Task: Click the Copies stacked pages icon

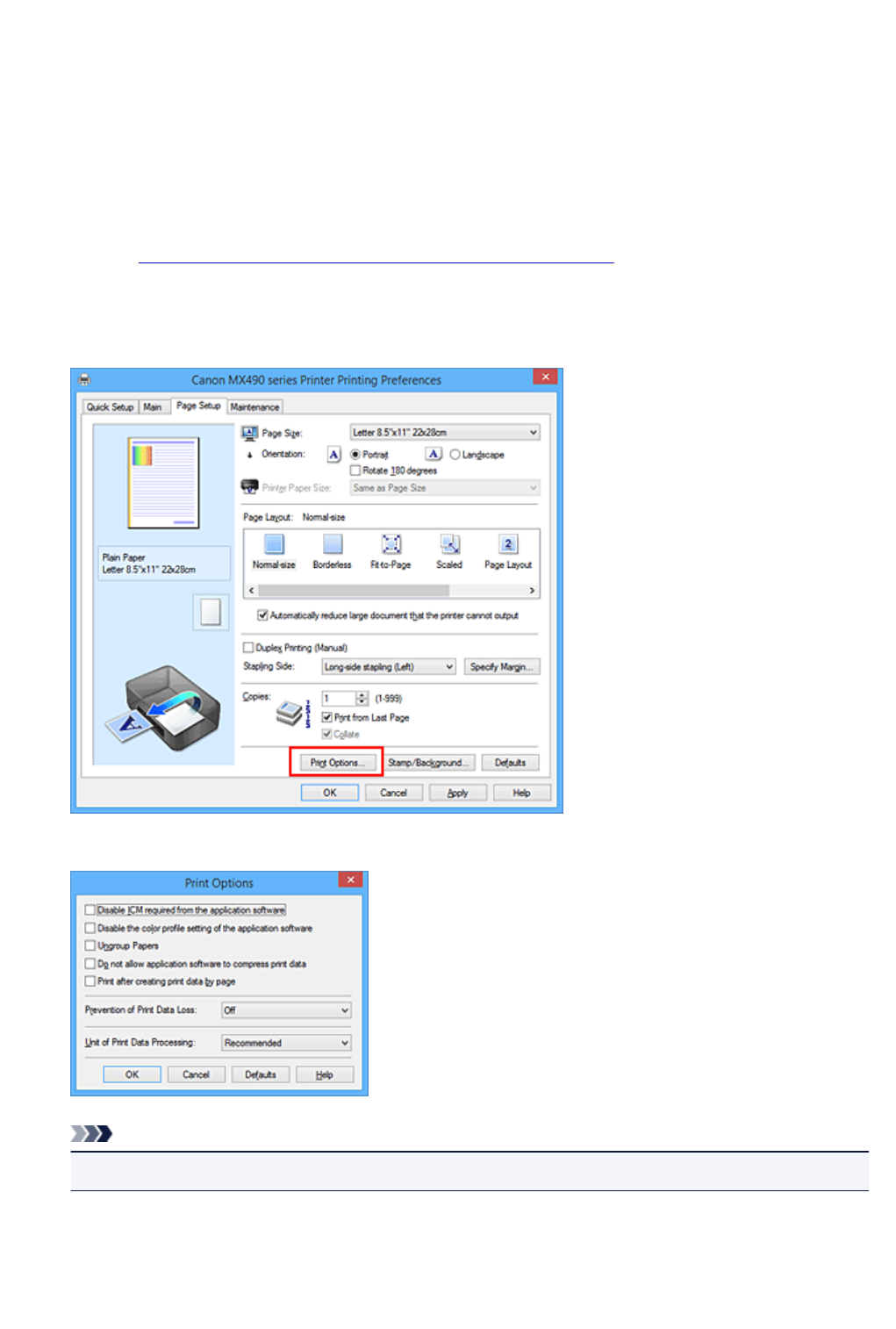Action: (x=290, y=714)
